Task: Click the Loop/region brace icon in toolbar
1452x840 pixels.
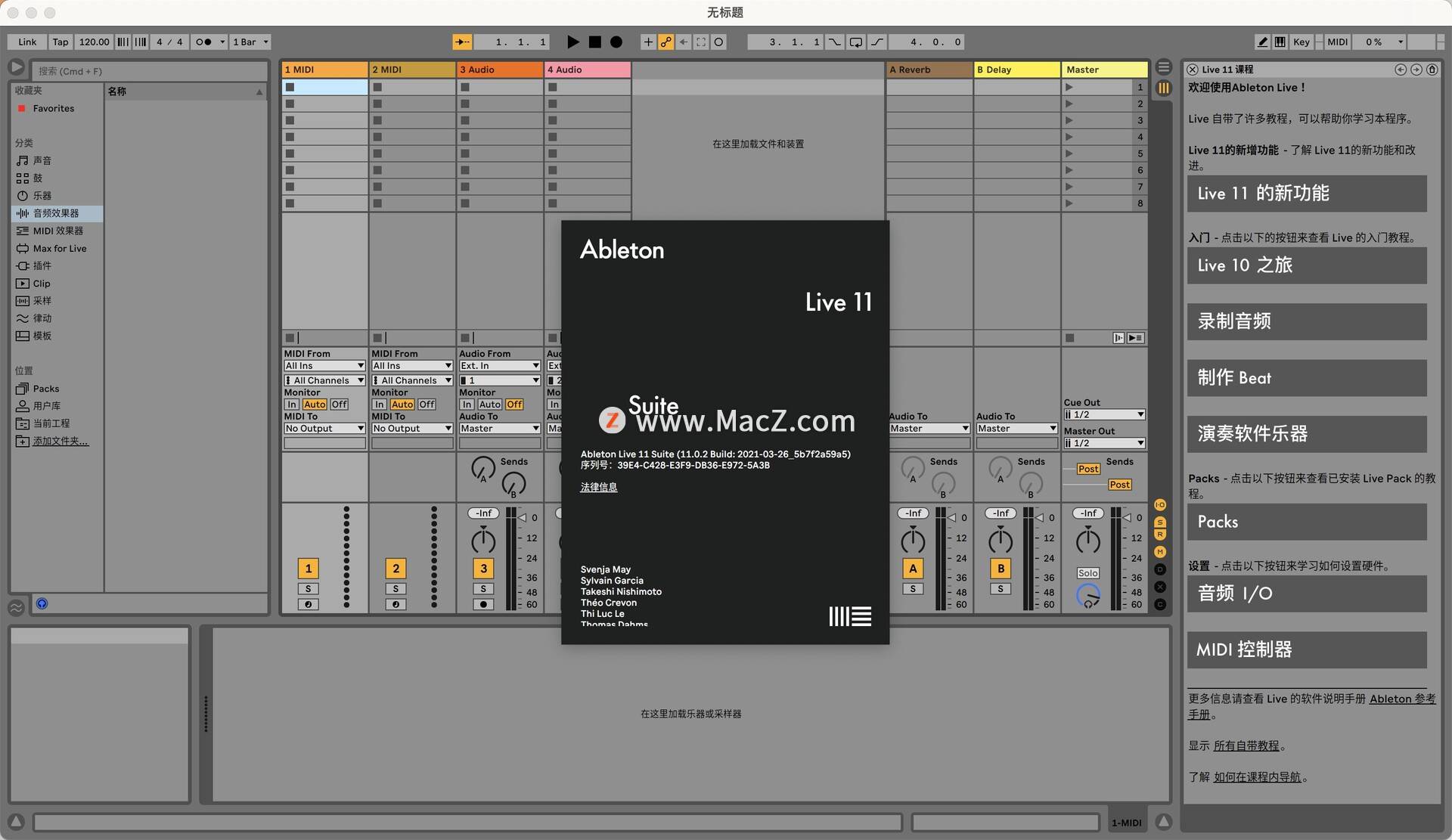Action: pos(857,42)
